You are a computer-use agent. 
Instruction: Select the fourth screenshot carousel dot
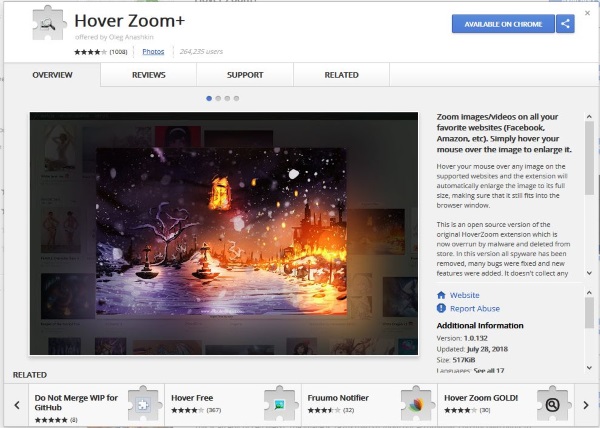coord(236,98)
